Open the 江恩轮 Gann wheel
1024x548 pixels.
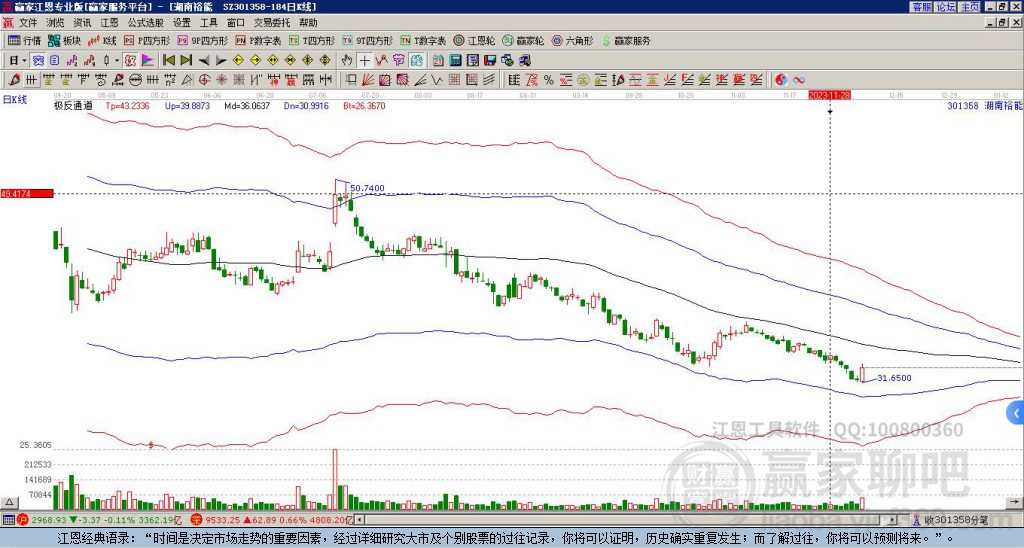pos(475,40)
